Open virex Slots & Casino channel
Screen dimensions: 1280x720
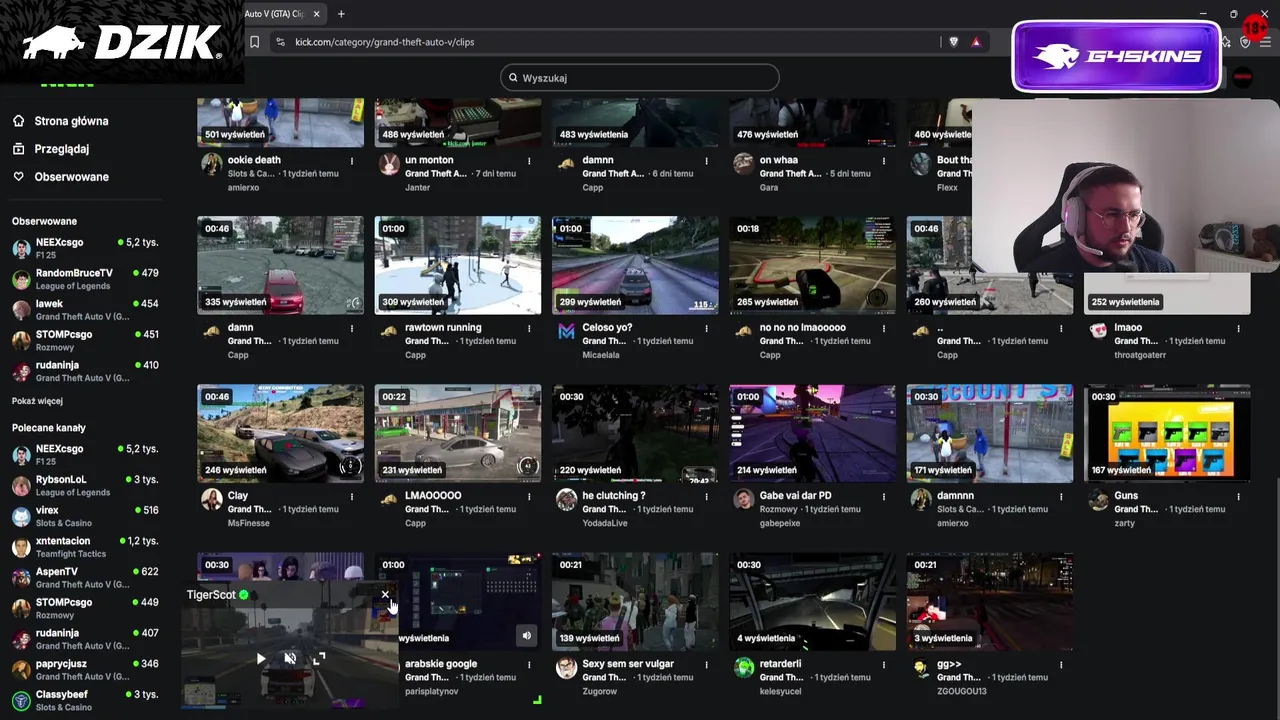tap(85, 516)
